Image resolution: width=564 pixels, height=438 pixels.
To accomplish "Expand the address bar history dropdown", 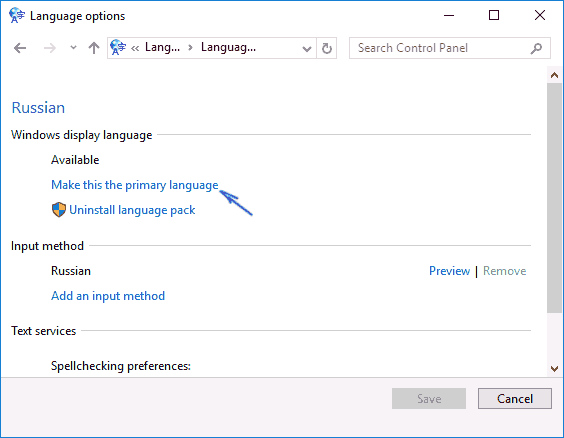I will tap(306, 48).
